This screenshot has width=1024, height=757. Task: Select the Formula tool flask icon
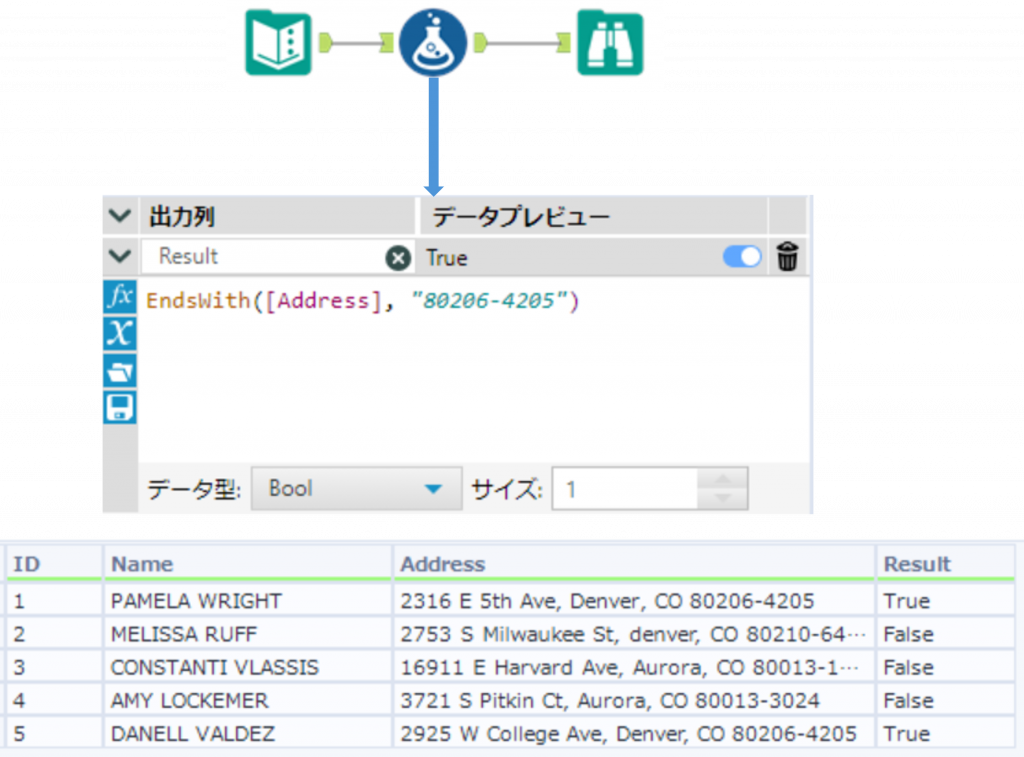click(433, 44)
